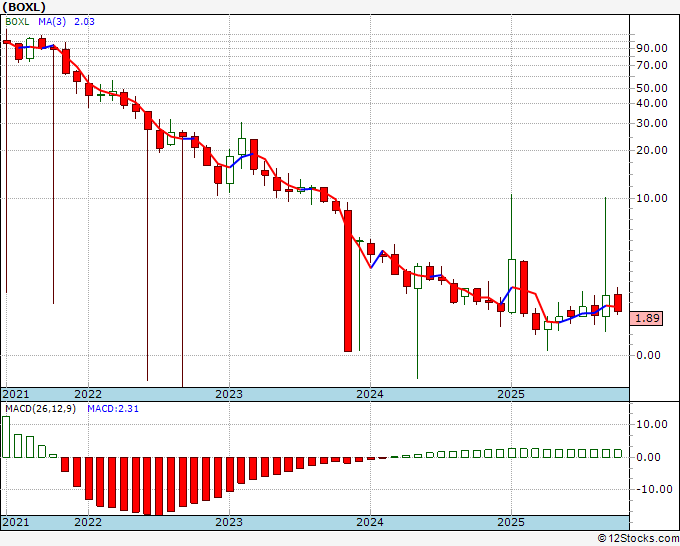Click the green candle at the 2025 gridline
The width and height of the screenshot is (680, 546).
coord(512,286)
